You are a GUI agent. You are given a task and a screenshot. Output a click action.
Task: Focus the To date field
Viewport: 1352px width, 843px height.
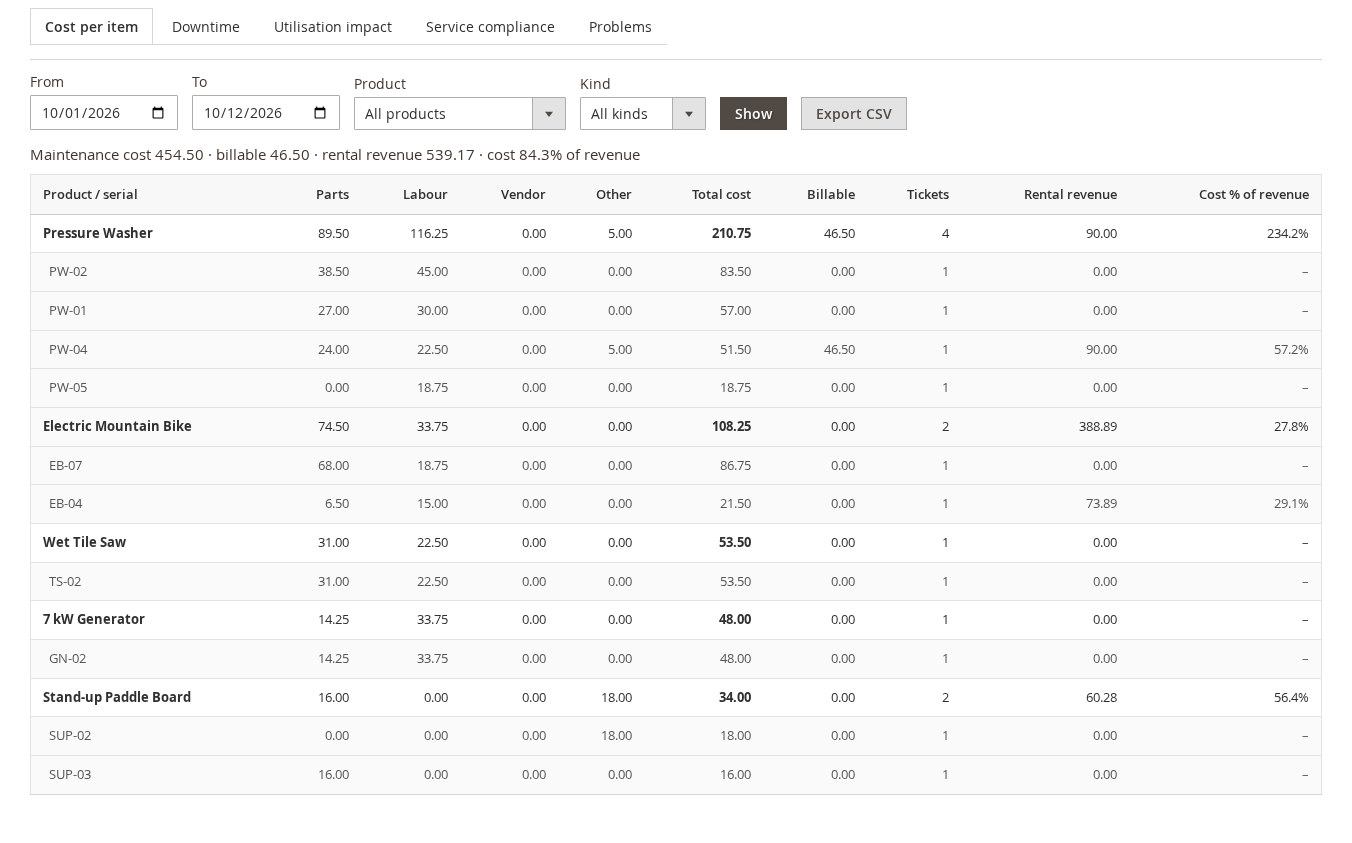[x=266, y=113]
